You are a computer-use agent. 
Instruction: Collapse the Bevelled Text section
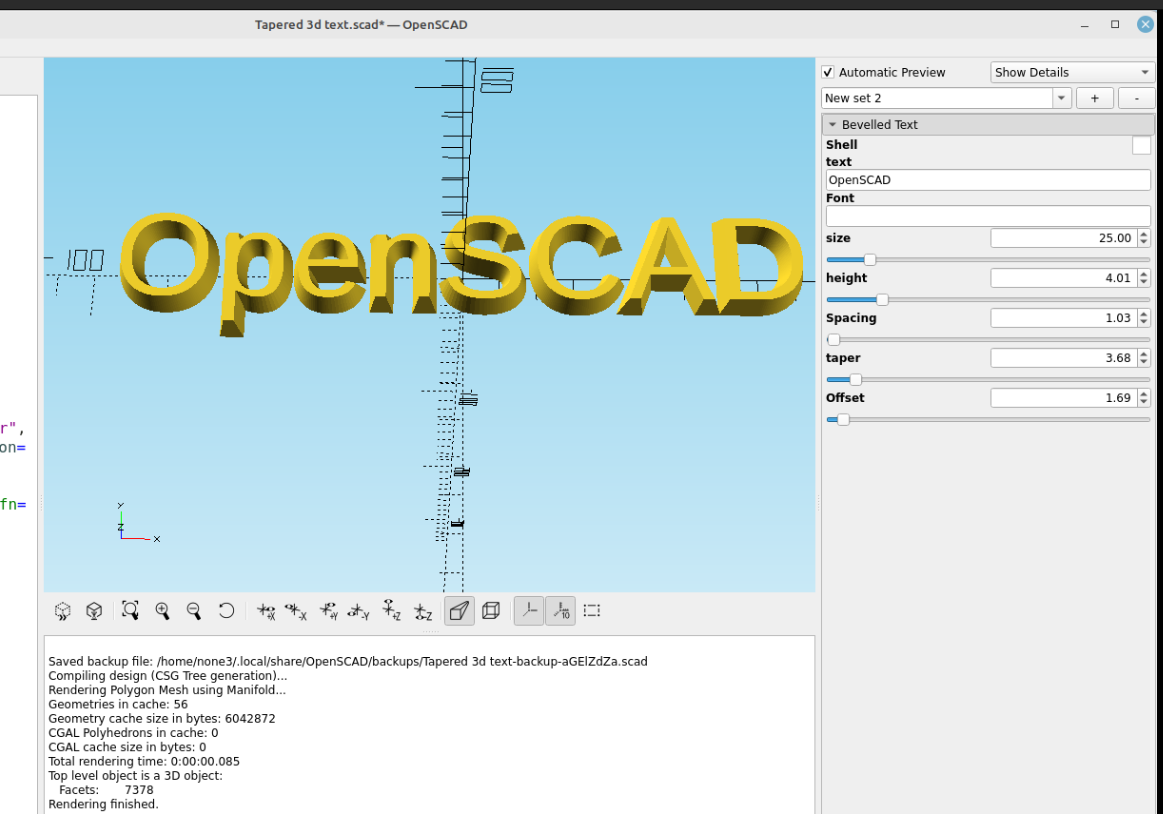[833, 124]
